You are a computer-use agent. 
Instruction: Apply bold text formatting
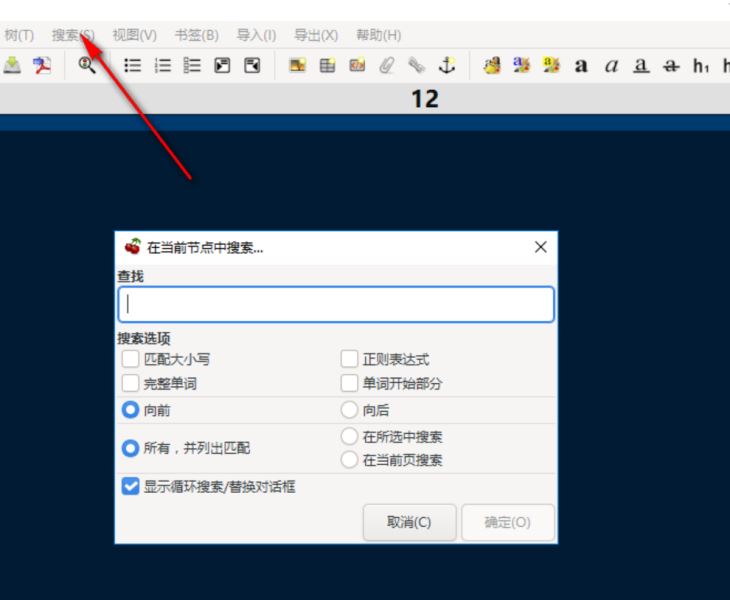[x=581, y=66]
